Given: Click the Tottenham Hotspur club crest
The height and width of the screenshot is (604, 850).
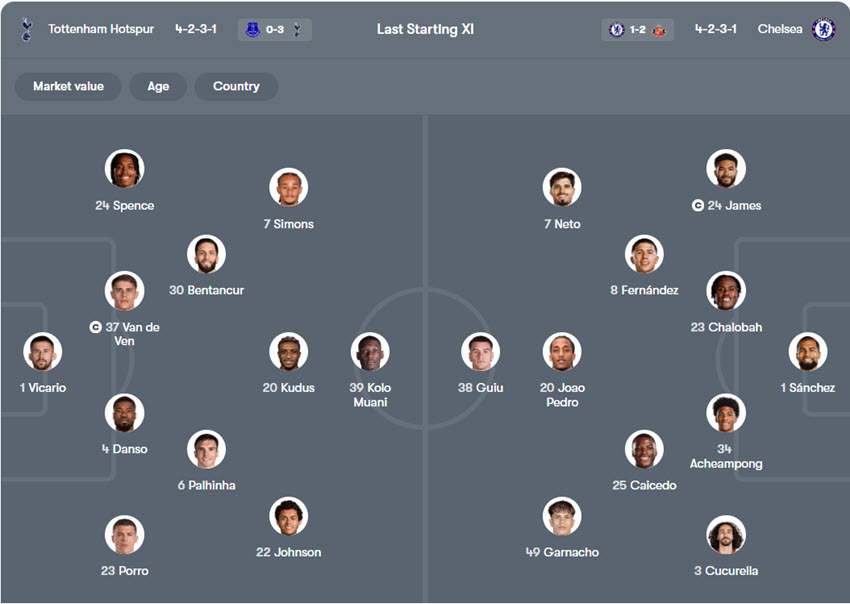Looking at the screenshot, I should (26, 29).
